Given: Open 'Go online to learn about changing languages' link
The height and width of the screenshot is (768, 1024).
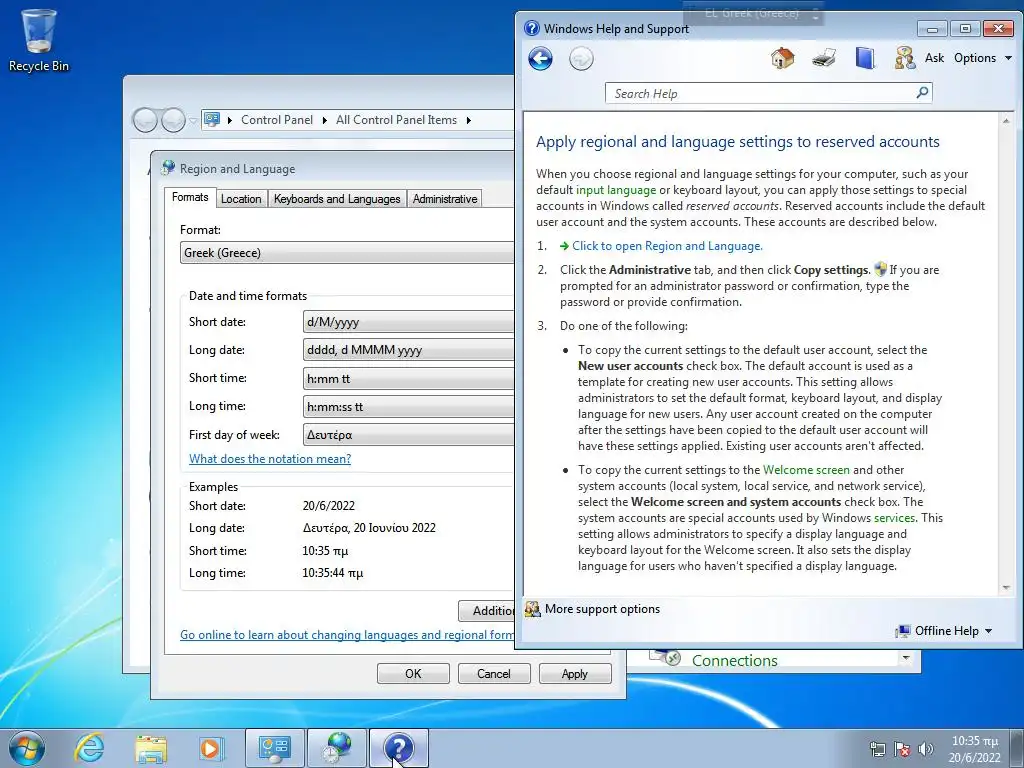Looking at the screenshot, I should (347, 635).
